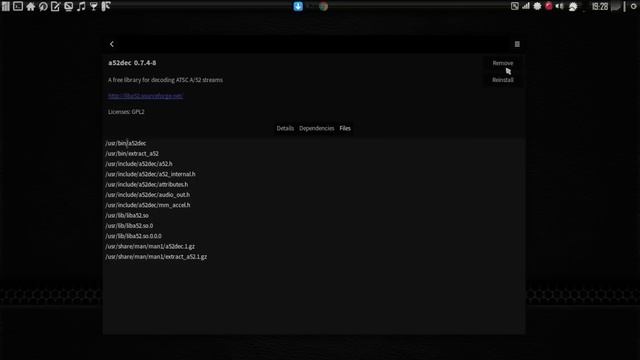The width and height of the screenshot is (640, 360).
Task: Reinstall the a52dec package
Action: pyautogui.click(x=503, y=80)
